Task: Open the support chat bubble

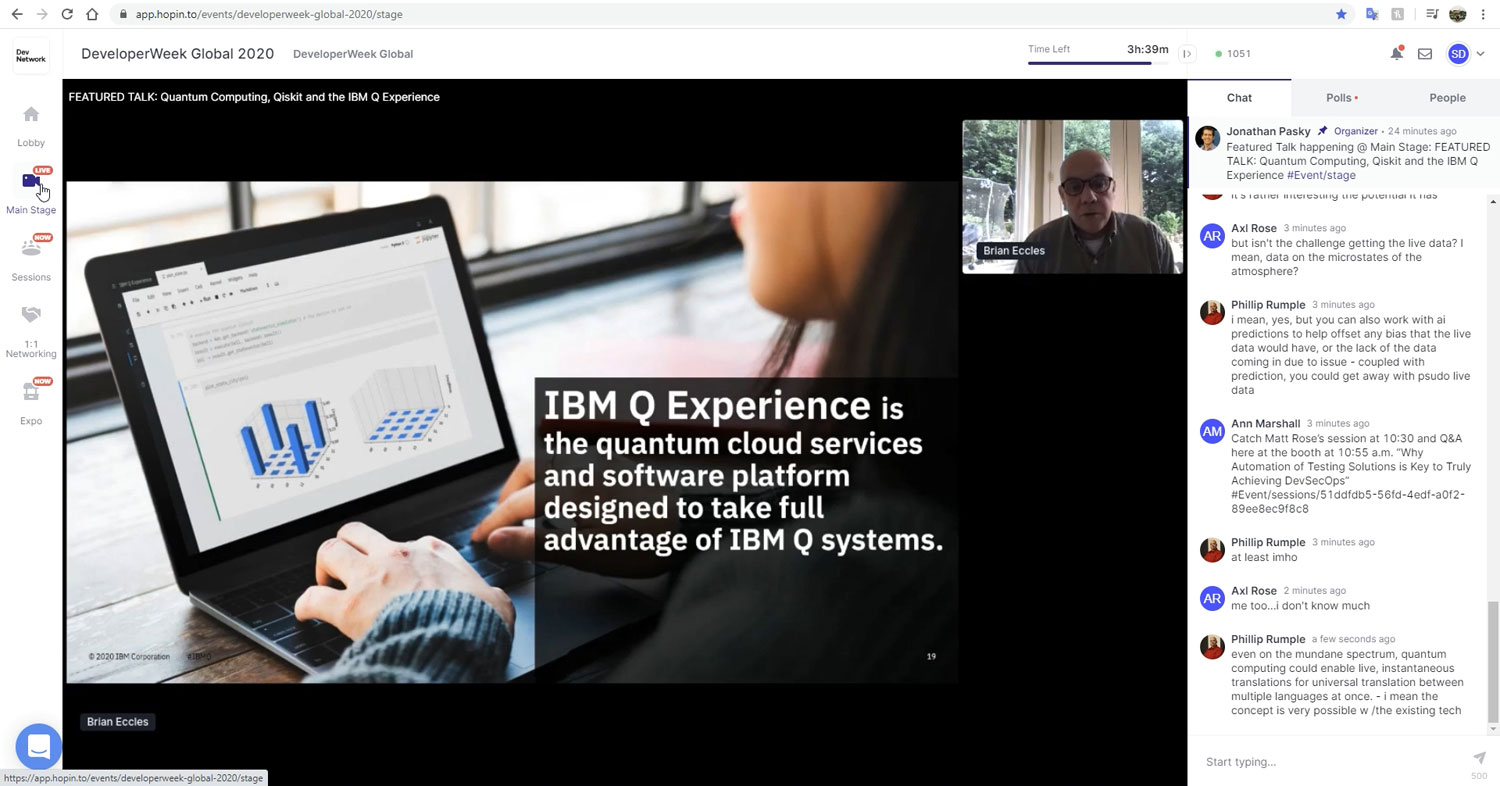Action: [39, 747]
